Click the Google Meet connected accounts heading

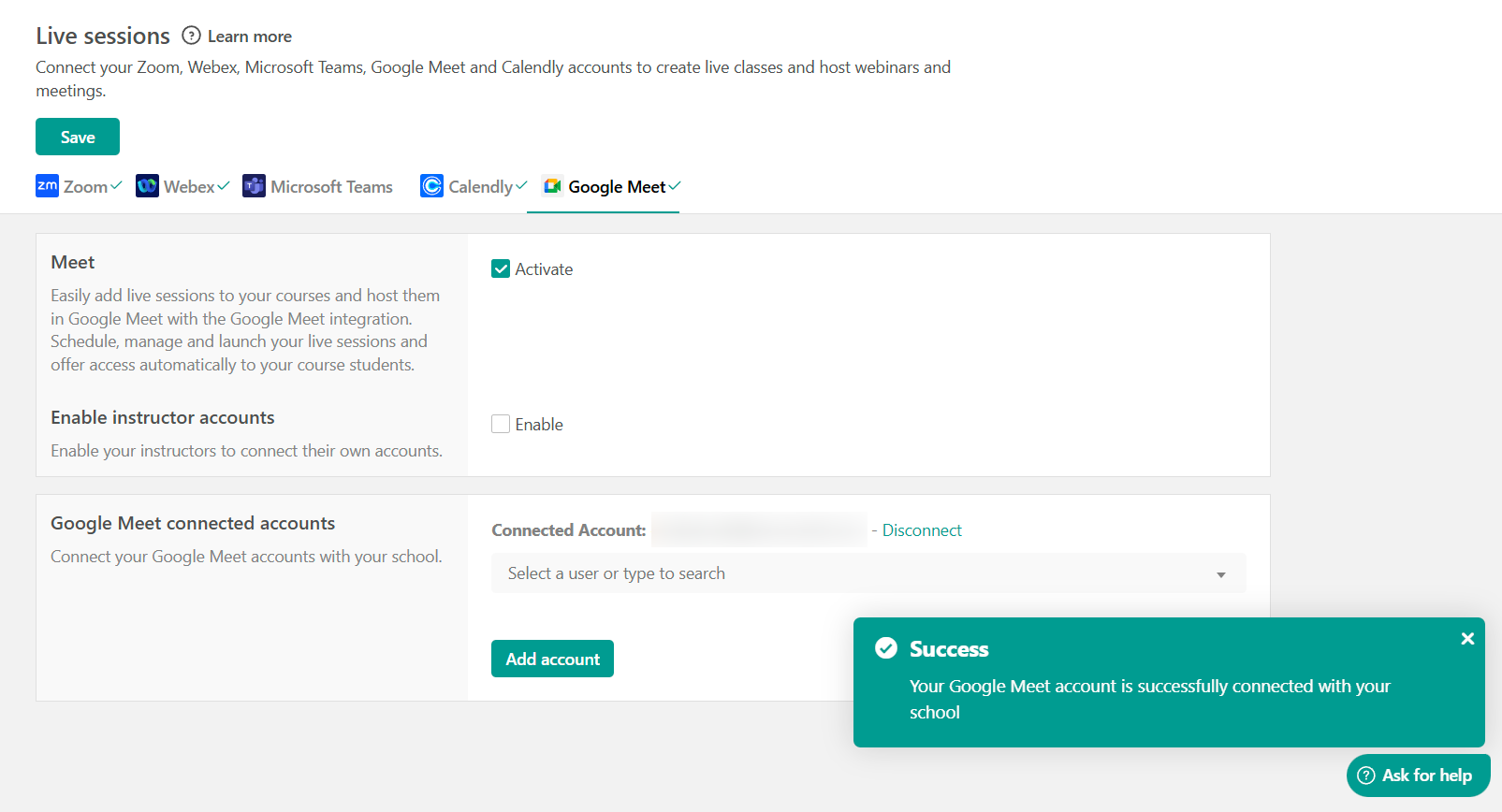coord(193,523)
